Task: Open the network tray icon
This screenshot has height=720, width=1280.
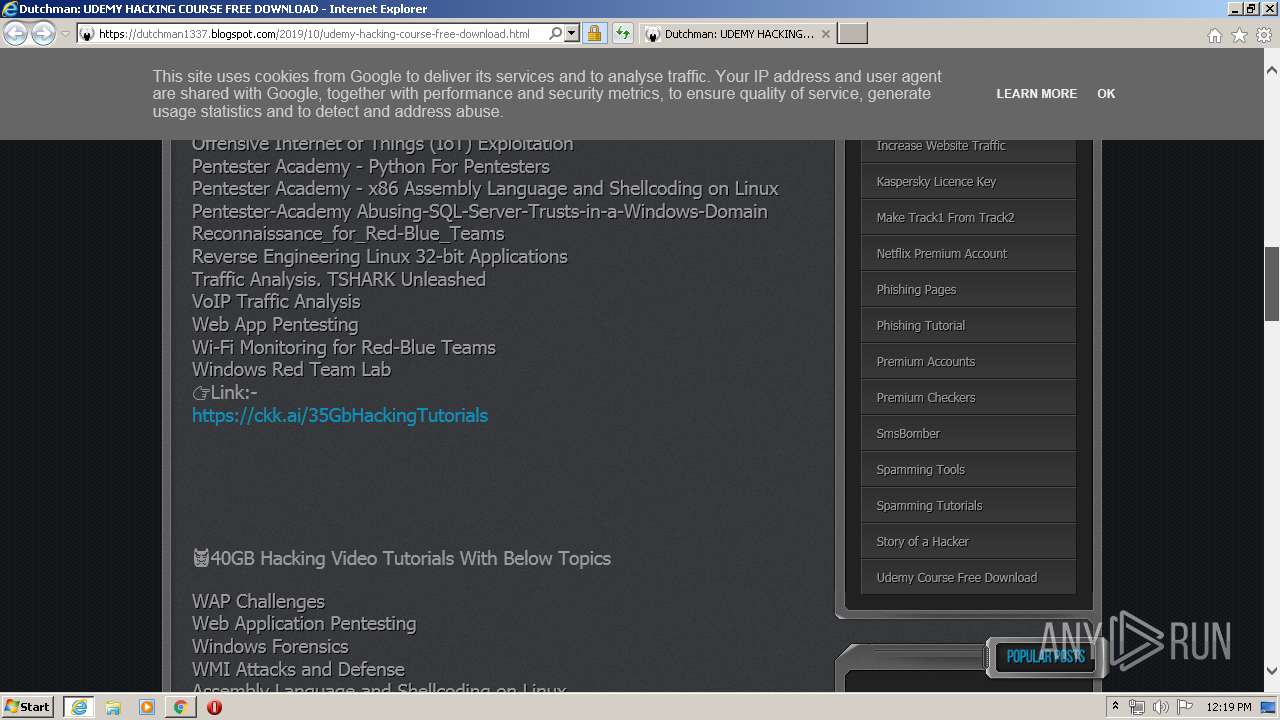Action: [x=1137, y=707]
